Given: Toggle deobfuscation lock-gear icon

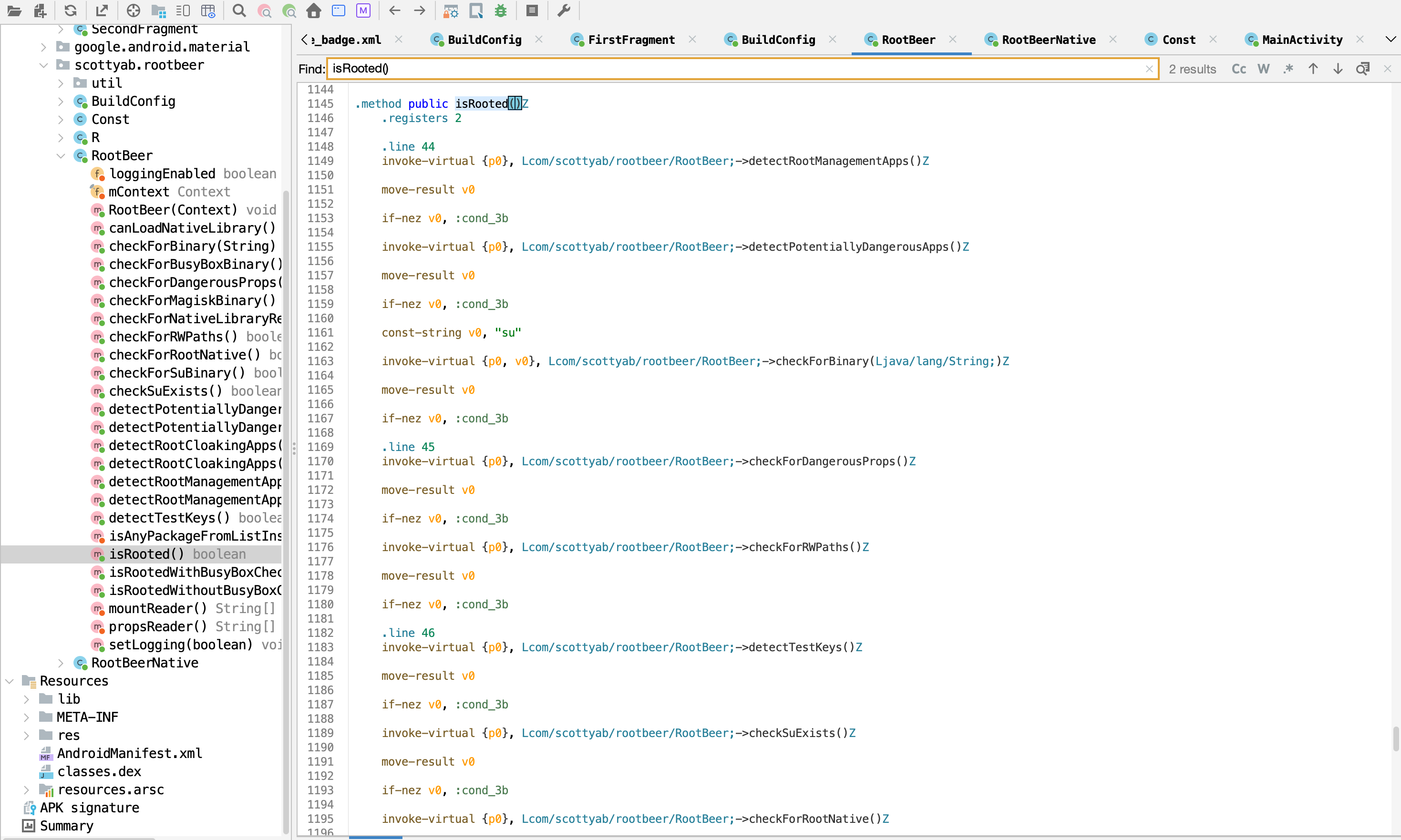Looking at the screenshot, I should (x=451, y=11).
